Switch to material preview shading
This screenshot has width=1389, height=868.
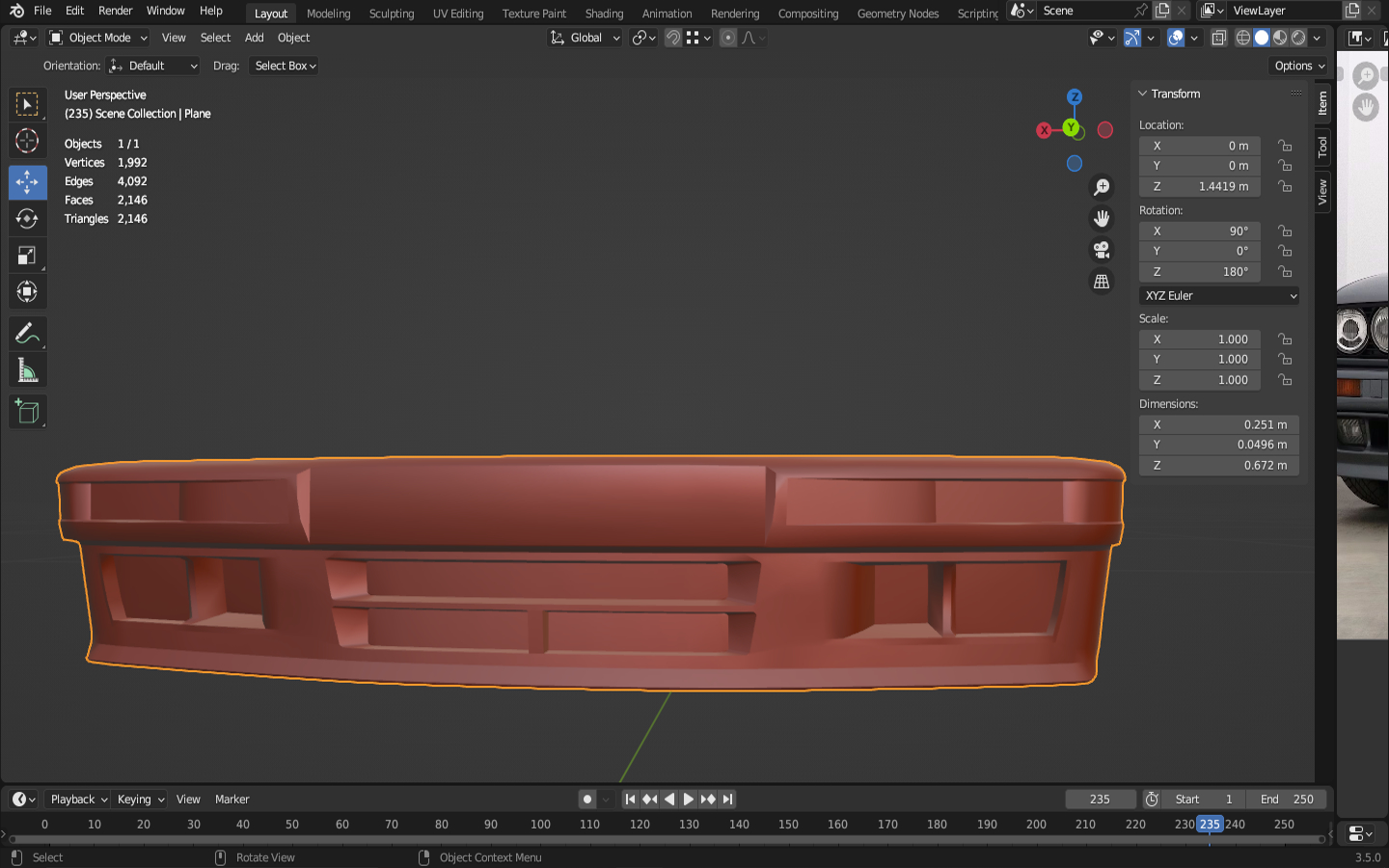(1280, 38)
